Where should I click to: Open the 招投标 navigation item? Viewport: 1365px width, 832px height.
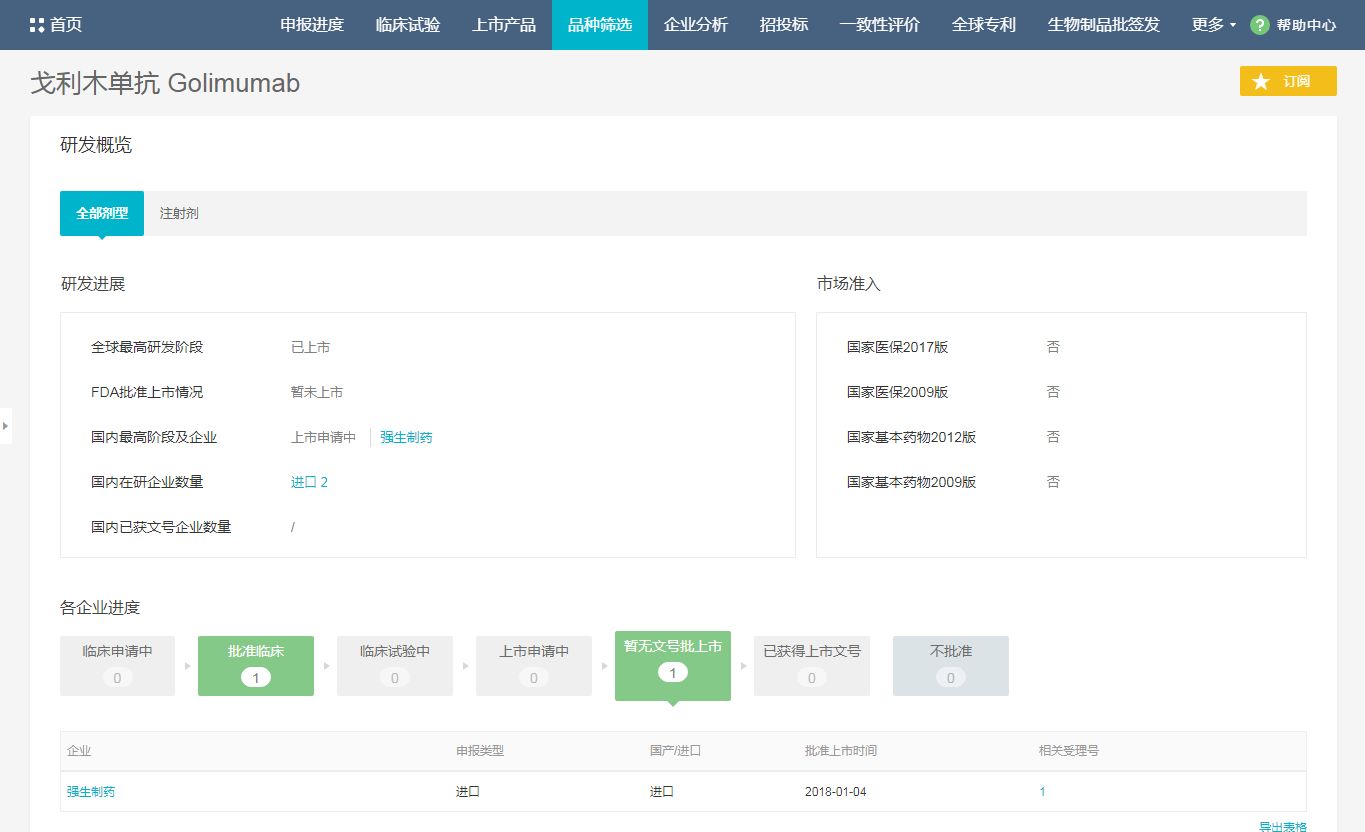pos(784,25)
